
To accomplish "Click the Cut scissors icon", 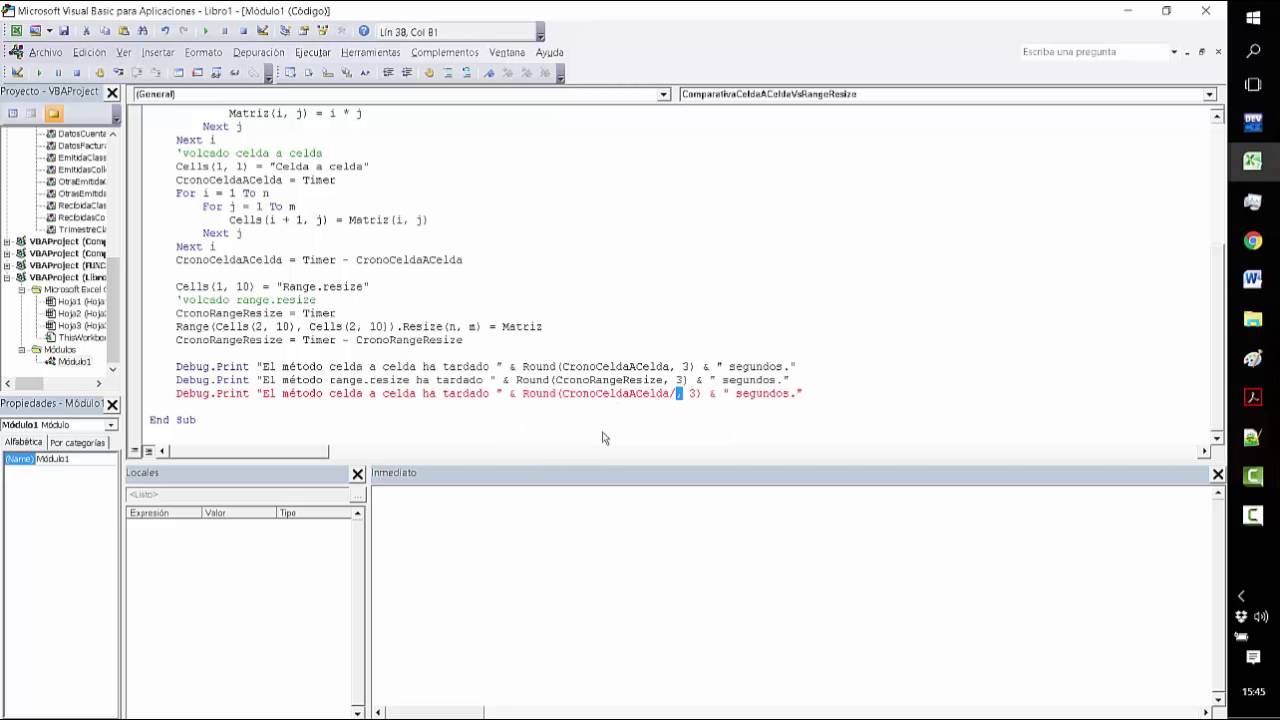I will click(x=86, y=31).
